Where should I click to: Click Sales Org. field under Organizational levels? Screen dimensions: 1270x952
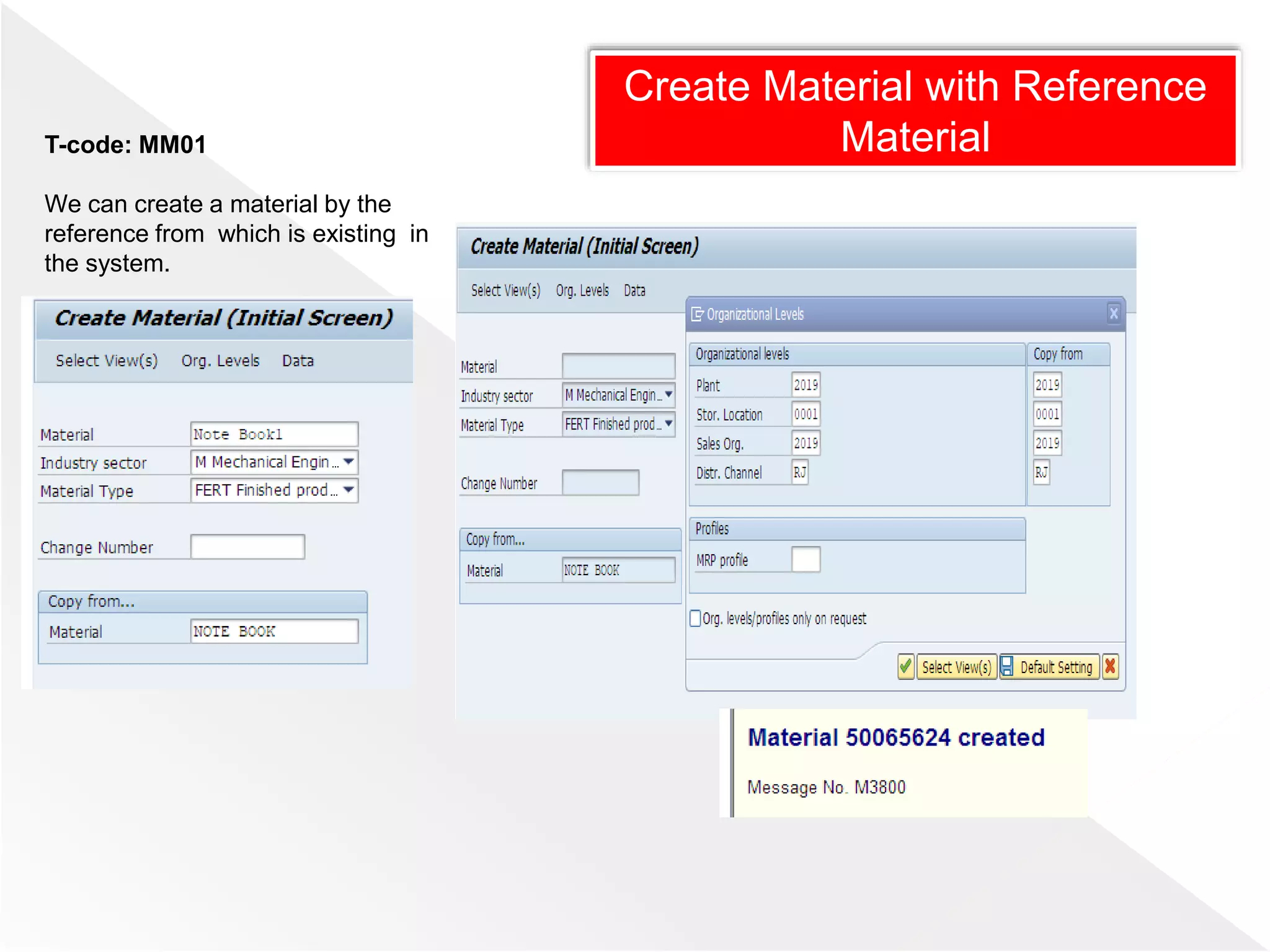coord(806,443)
